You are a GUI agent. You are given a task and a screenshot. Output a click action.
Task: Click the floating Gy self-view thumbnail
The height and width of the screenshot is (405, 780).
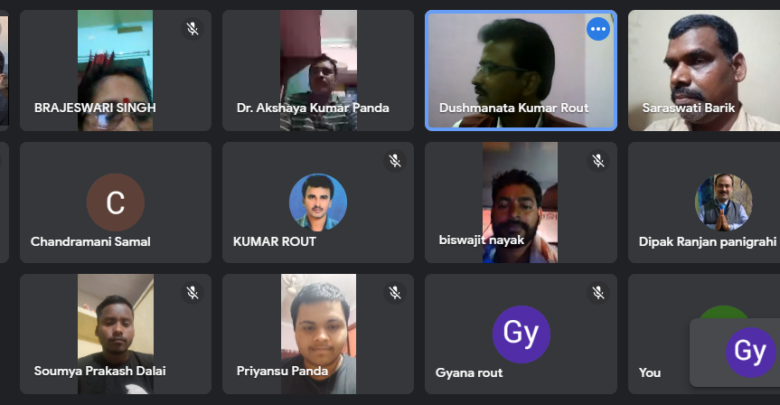tap(735, 352)
